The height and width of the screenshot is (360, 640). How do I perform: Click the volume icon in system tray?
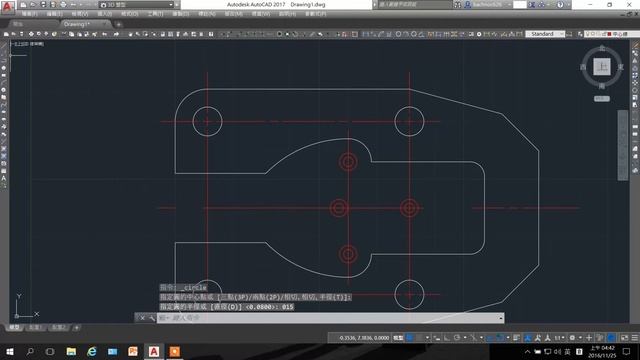pos(557,352)
